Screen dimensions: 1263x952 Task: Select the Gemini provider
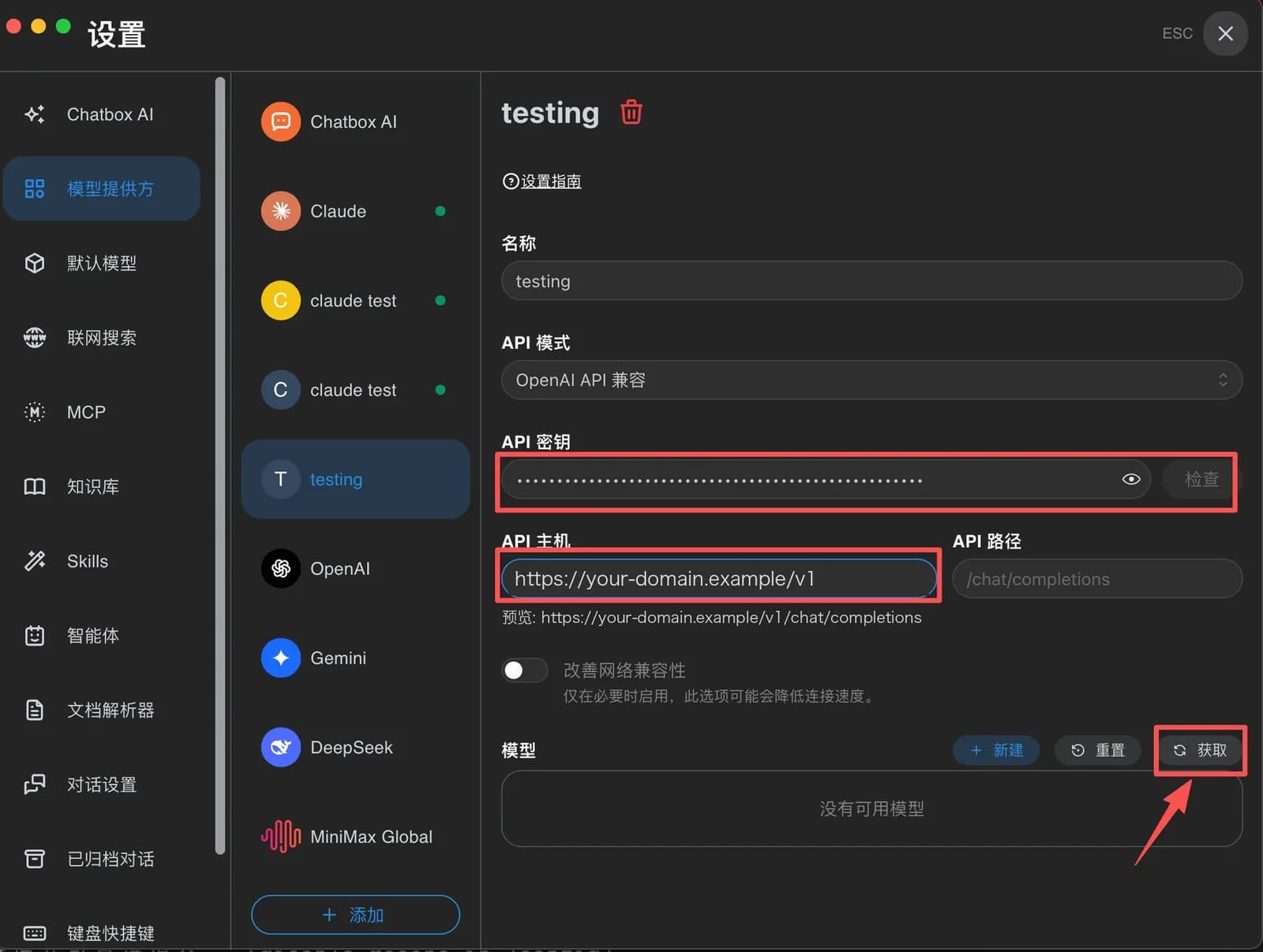point(355,658)
